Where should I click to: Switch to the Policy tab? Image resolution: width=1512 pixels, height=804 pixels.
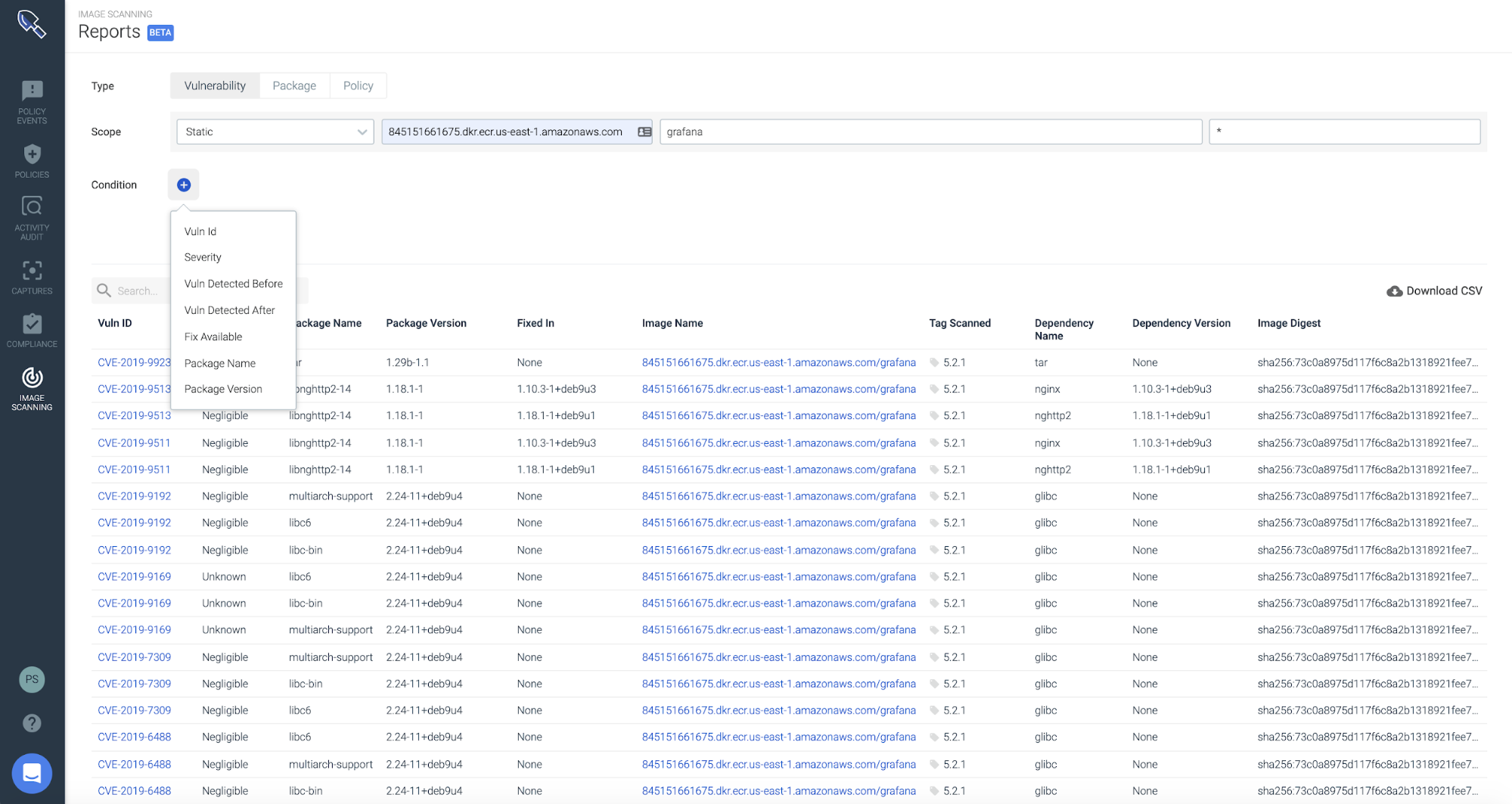(x=358, y=85)
